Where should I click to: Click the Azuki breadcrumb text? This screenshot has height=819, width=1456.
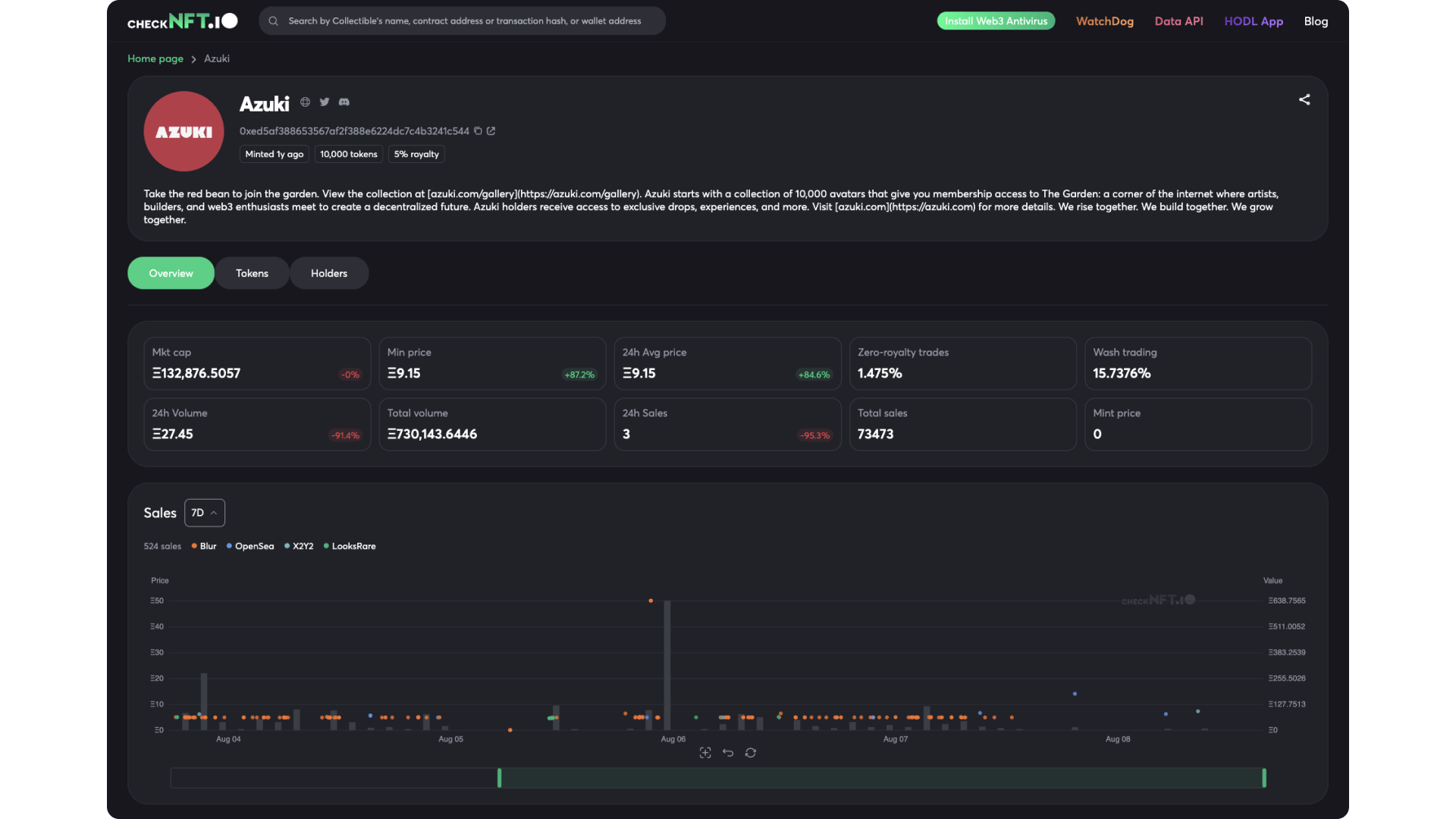coord(217,58)
